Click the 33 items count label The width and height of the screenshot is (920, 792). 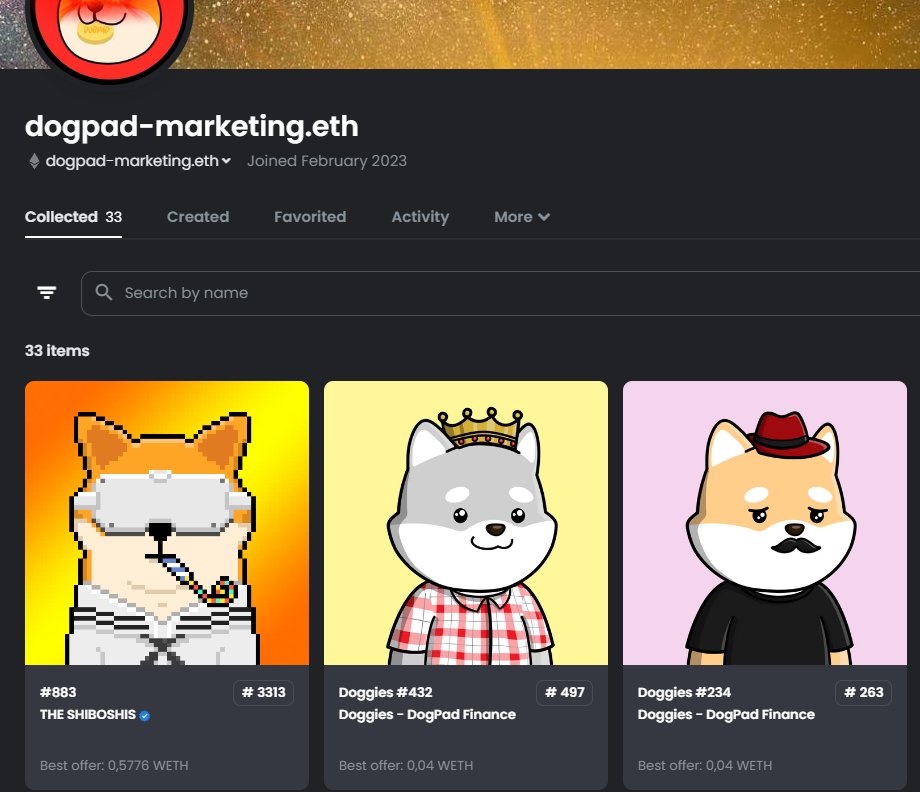coord(57,351)
